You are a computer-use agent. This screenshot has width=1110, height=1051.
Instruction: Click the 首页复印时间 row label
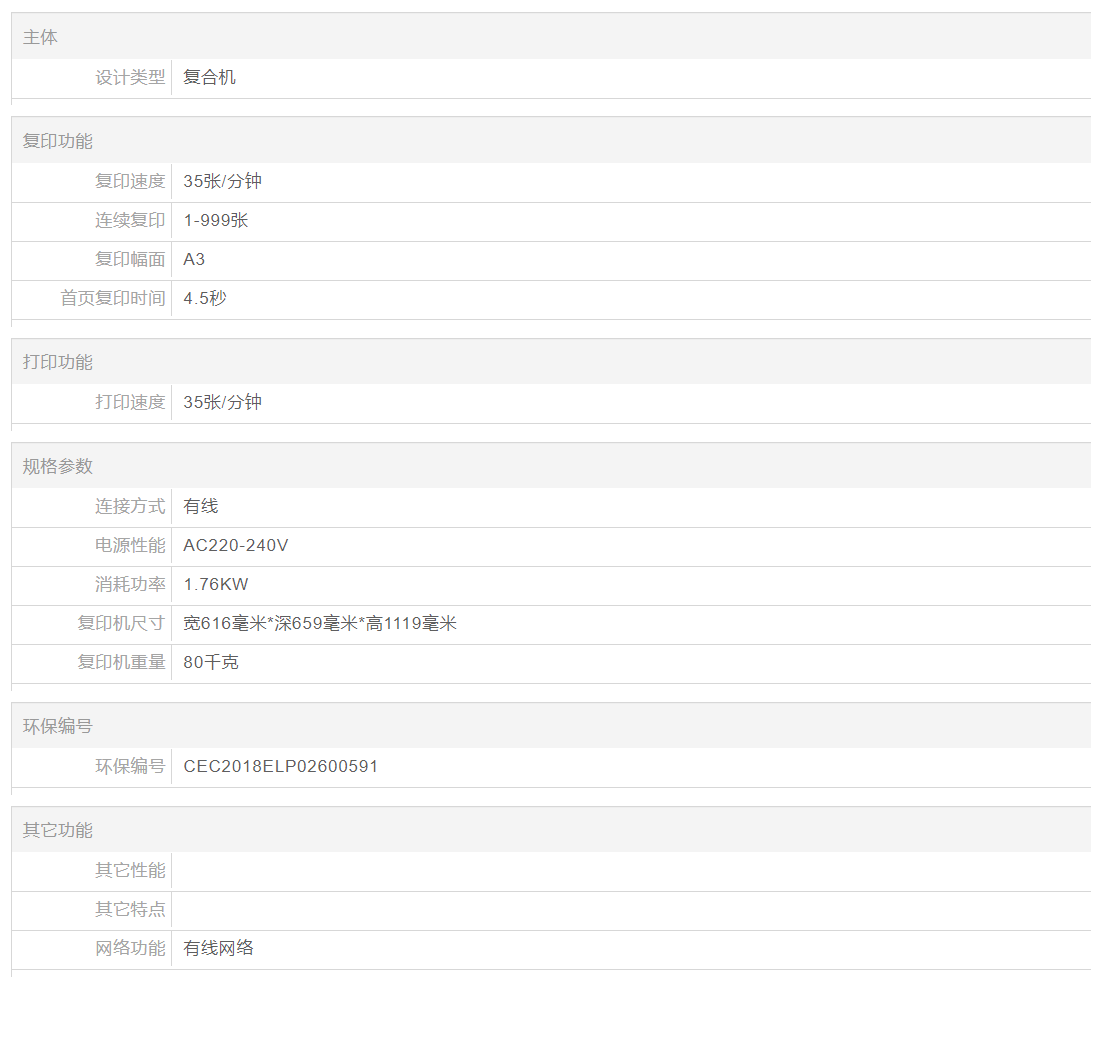click(113, 298)
